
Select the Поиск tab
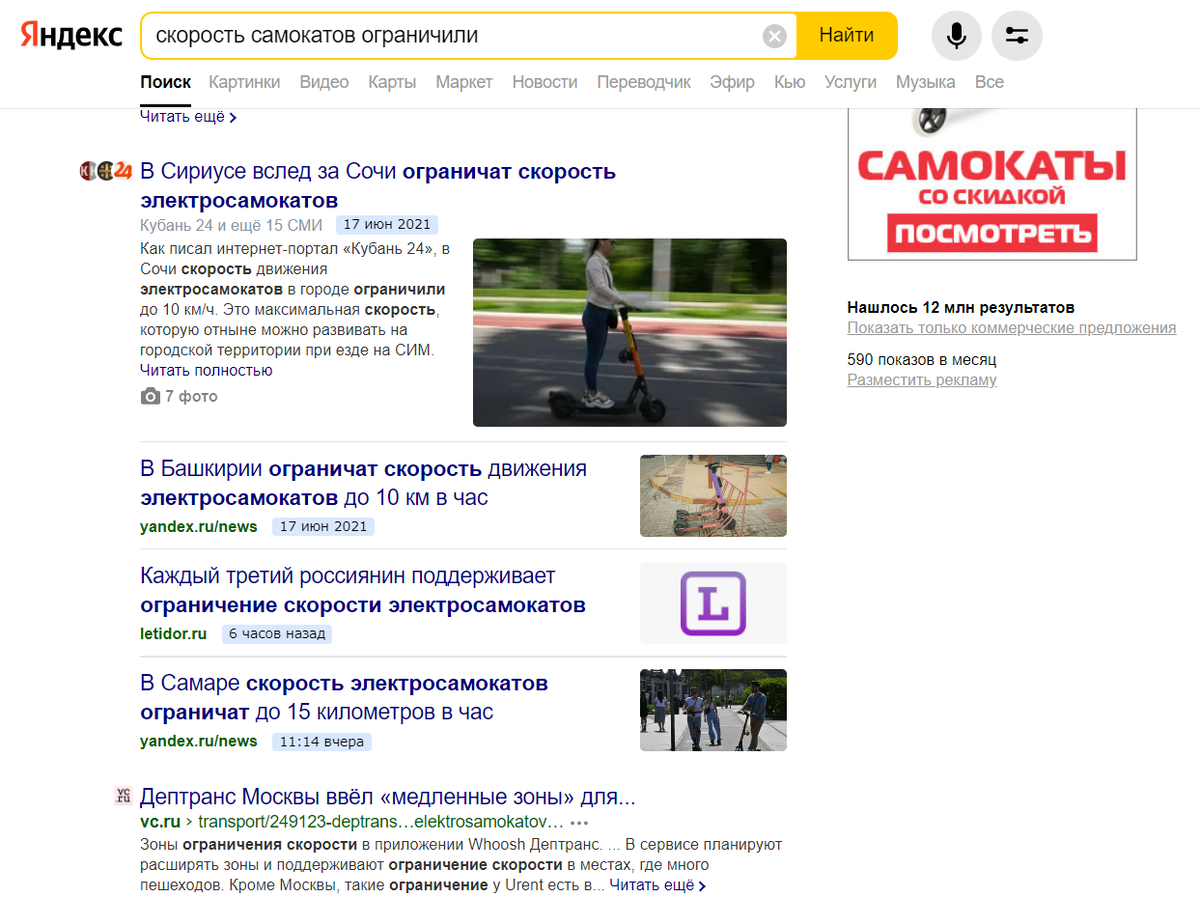[x=165, y=82]
